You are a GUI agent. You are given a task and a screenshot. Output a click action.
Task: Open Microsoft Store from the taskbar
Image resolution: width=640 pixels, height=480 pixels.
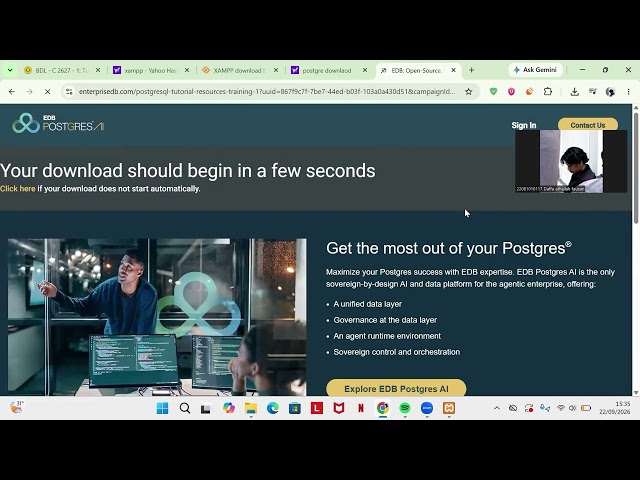tap(295, 408)
